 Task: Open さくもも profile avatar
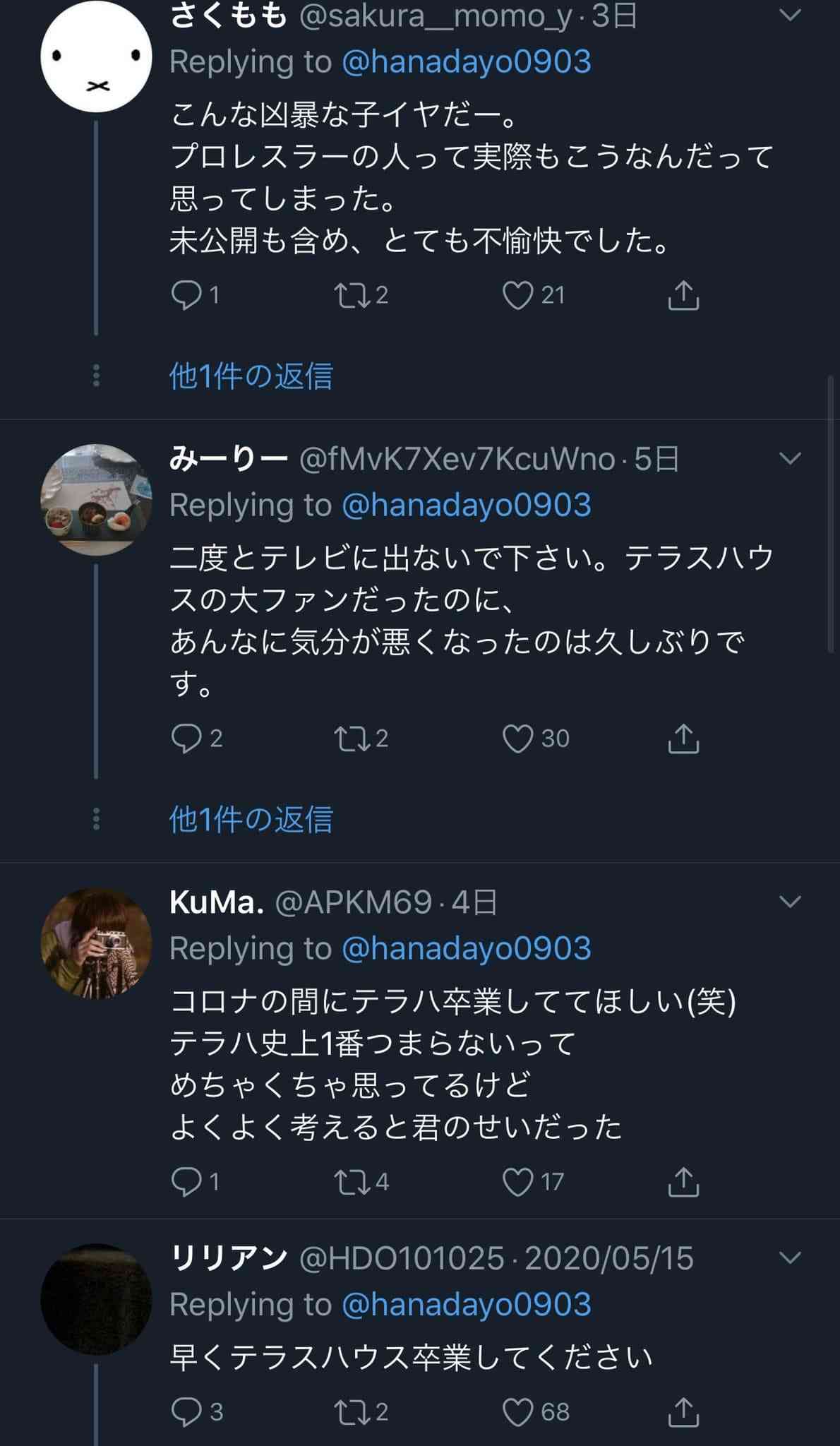tap(96, 56)
